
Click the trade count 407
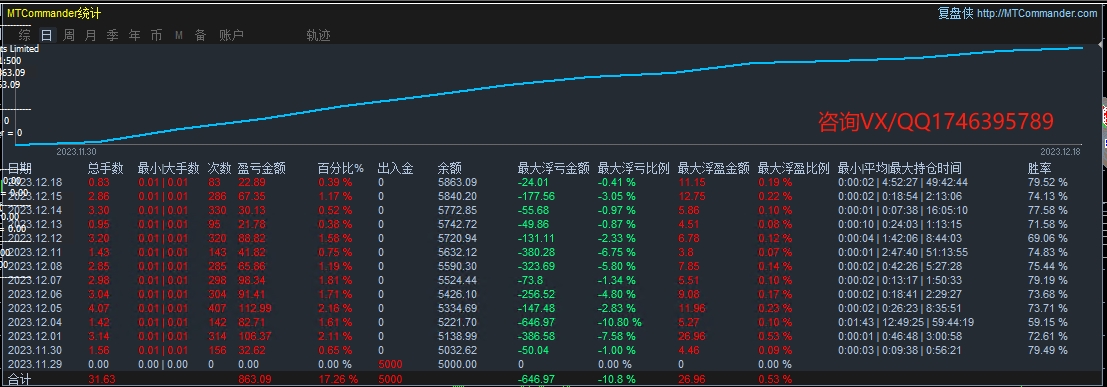pyautogui.click(x=217, y=308)
